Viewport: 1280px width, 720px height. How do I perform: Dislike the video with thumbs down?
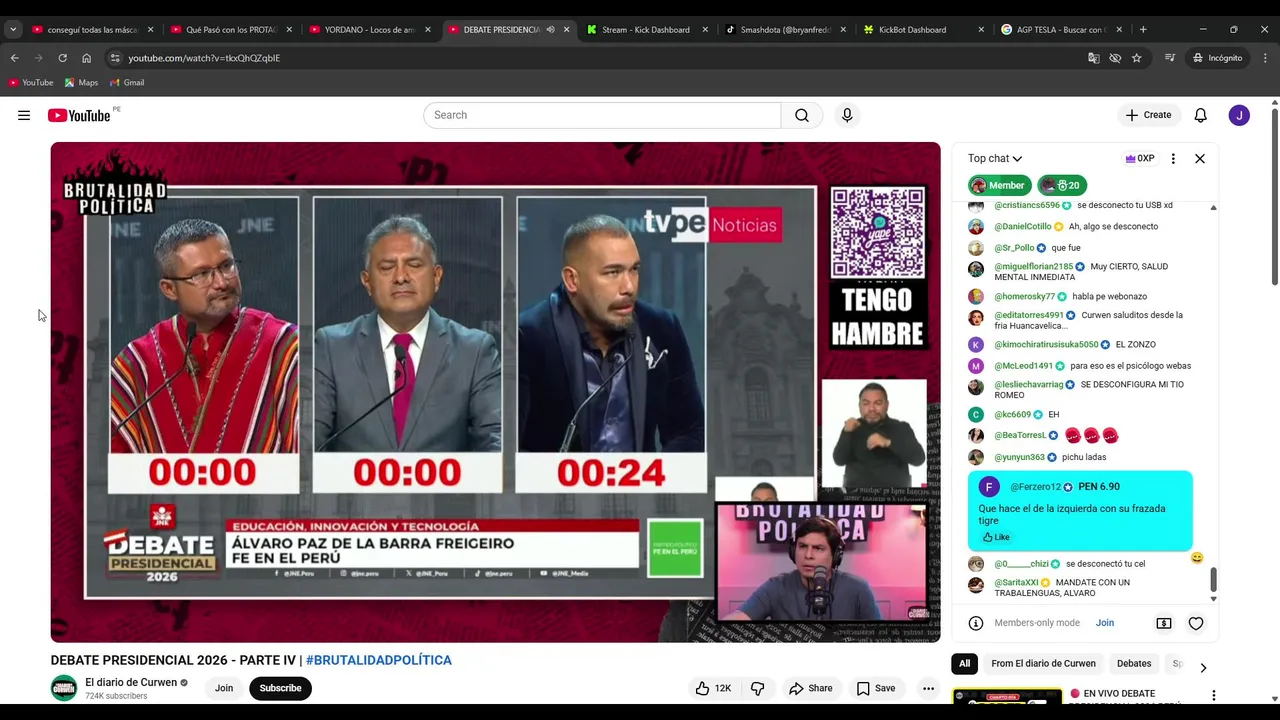point(758,688)
